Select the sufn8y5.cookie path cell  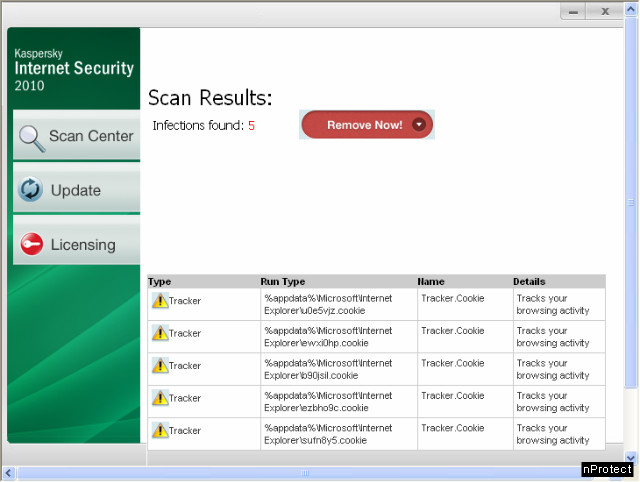coord(339,434)
